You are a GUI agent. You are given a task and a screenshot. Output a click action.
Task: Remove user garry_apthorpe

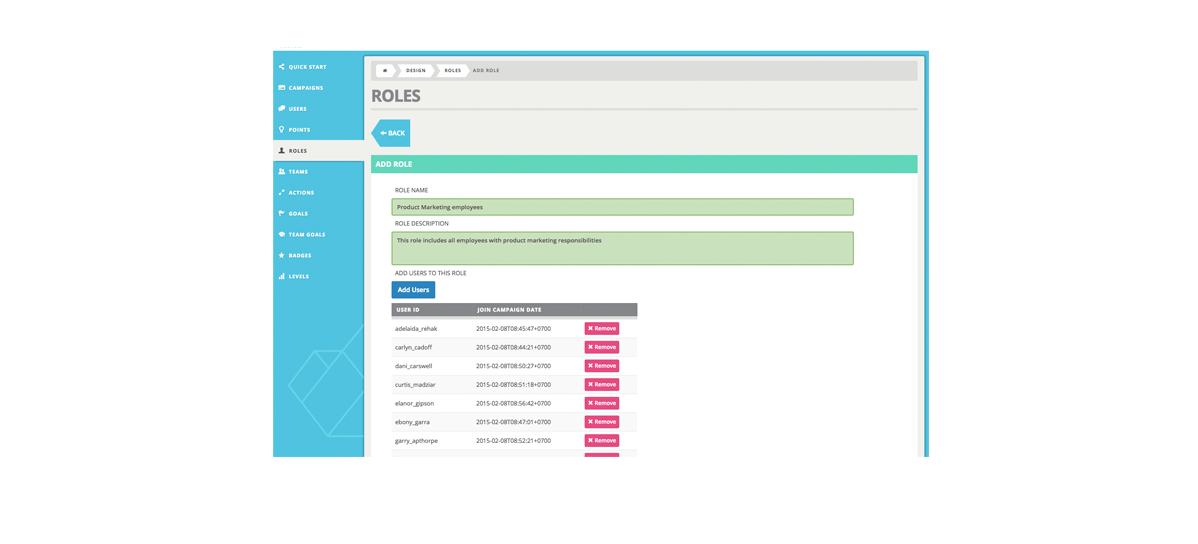pyautogui.click(x=602, y=441)
